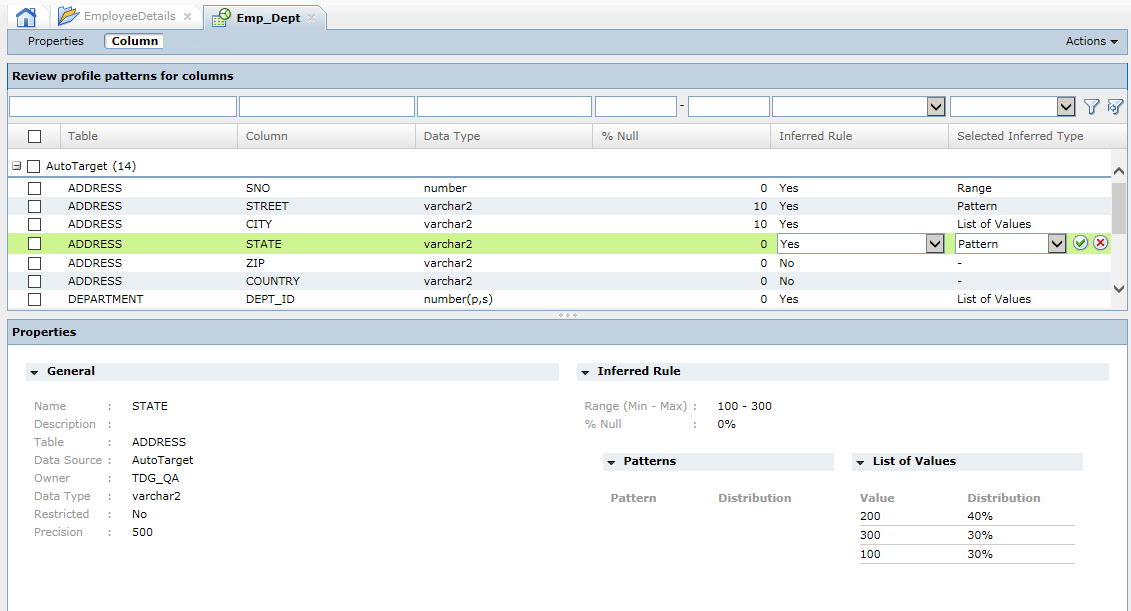This screenshot has width=1131, height=611.
Task: Select the CITY column row
Action: pyautogui.click(x=559, y=224)
